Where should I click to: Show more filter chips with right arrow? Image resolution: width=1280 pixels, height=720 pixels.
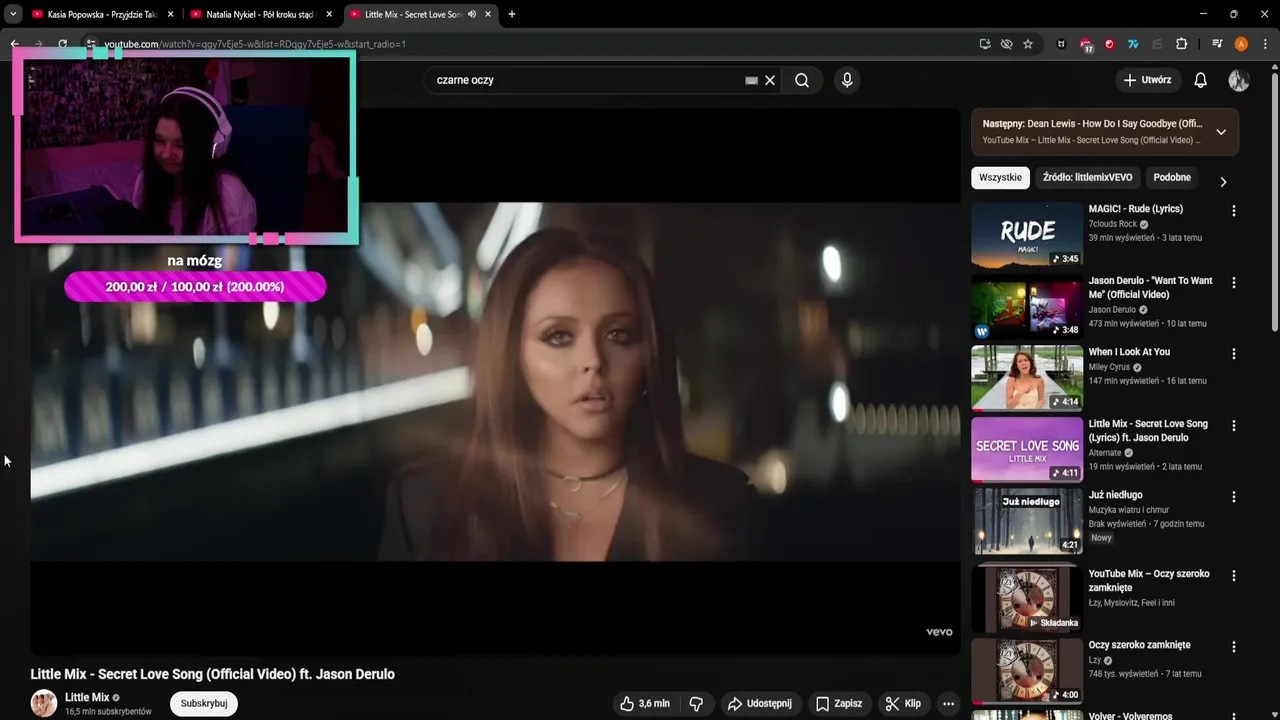click(x=1222, y=181)
